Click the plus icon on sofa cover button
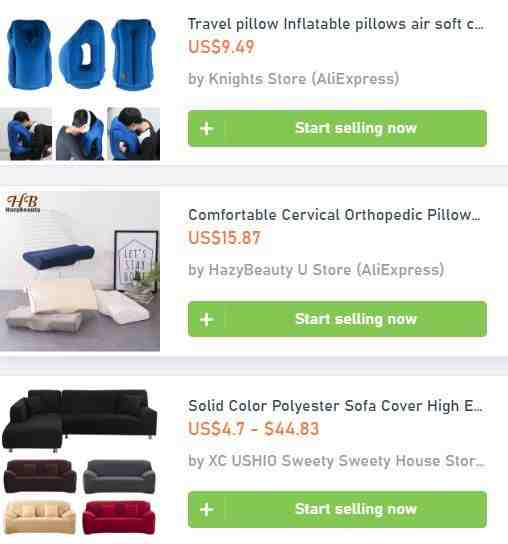 (207, 510)
